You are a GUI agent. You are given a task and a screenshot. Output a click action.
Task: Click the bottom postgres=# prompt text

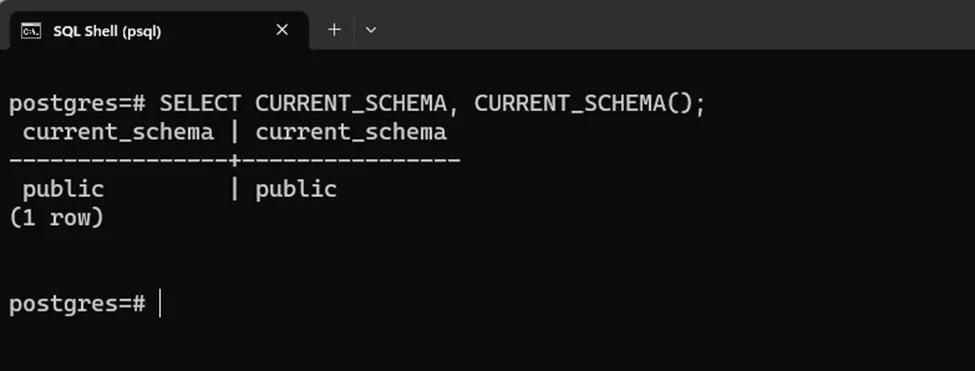click(77, 304)
